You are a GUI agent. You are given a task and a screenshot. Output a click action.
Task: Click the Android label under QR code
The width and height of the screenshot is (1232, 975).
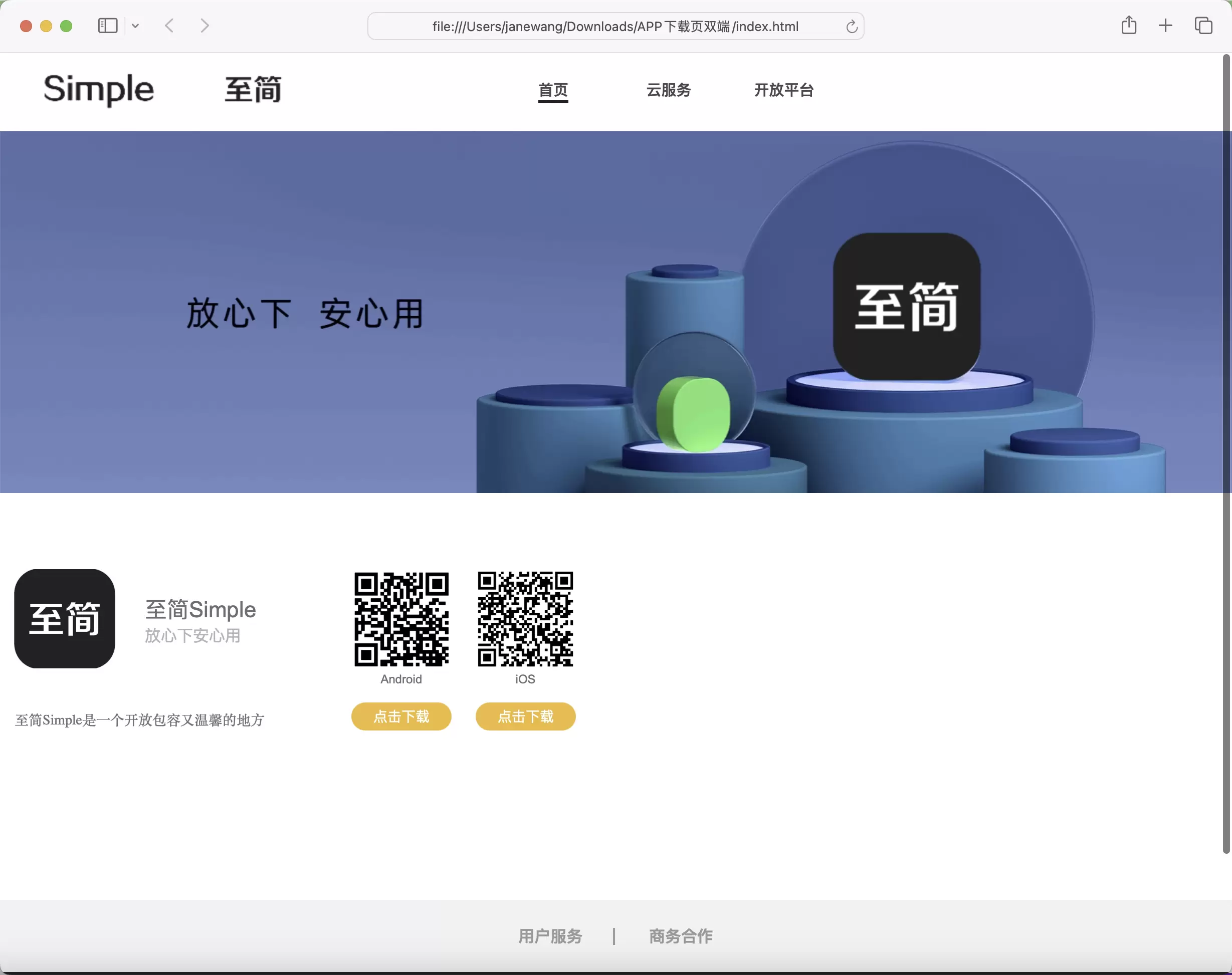401,679
